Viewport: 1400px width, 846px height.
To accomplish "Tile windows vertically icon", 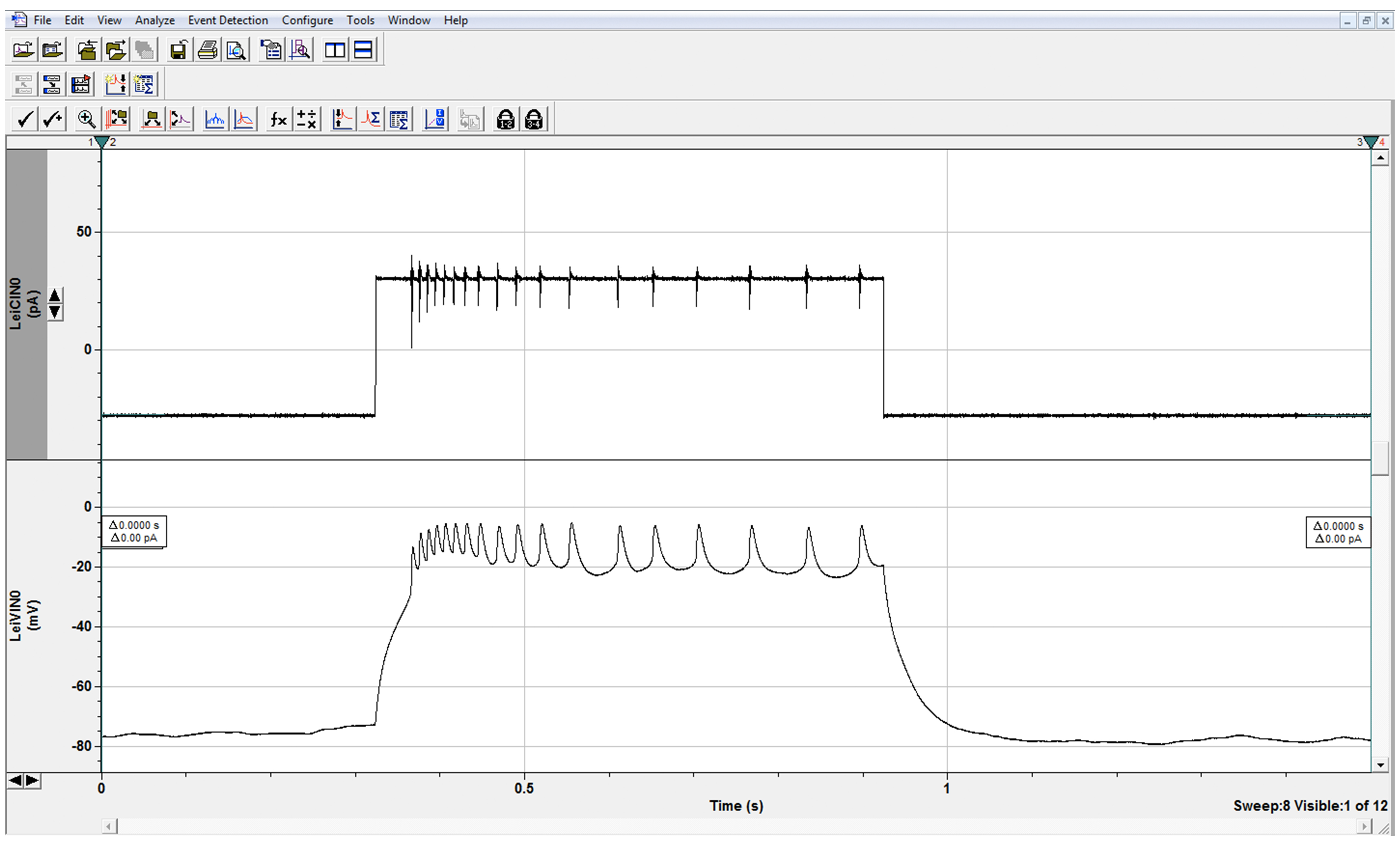I will coord(335,50).
